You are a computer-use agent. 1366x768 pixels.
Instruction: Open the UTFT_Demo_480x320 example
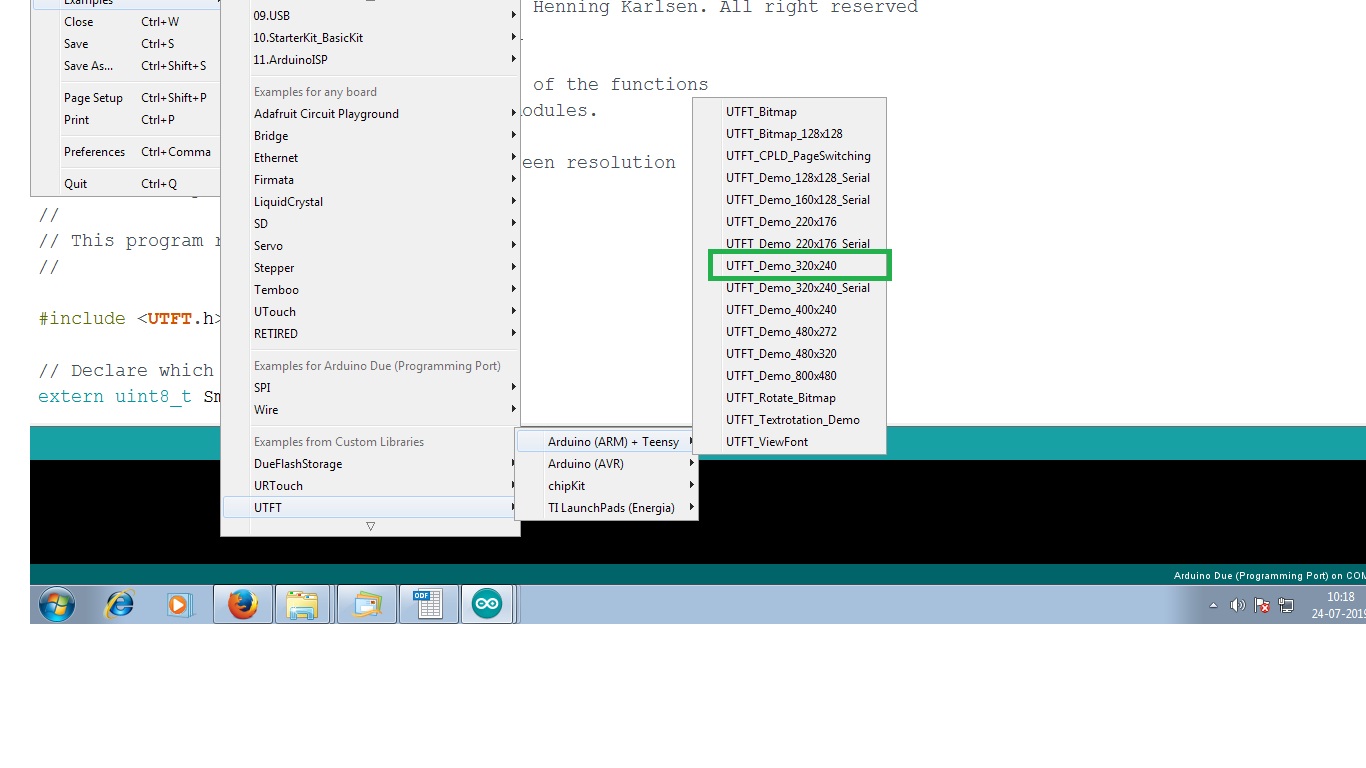pyautogui.click(x=789, y=353)
